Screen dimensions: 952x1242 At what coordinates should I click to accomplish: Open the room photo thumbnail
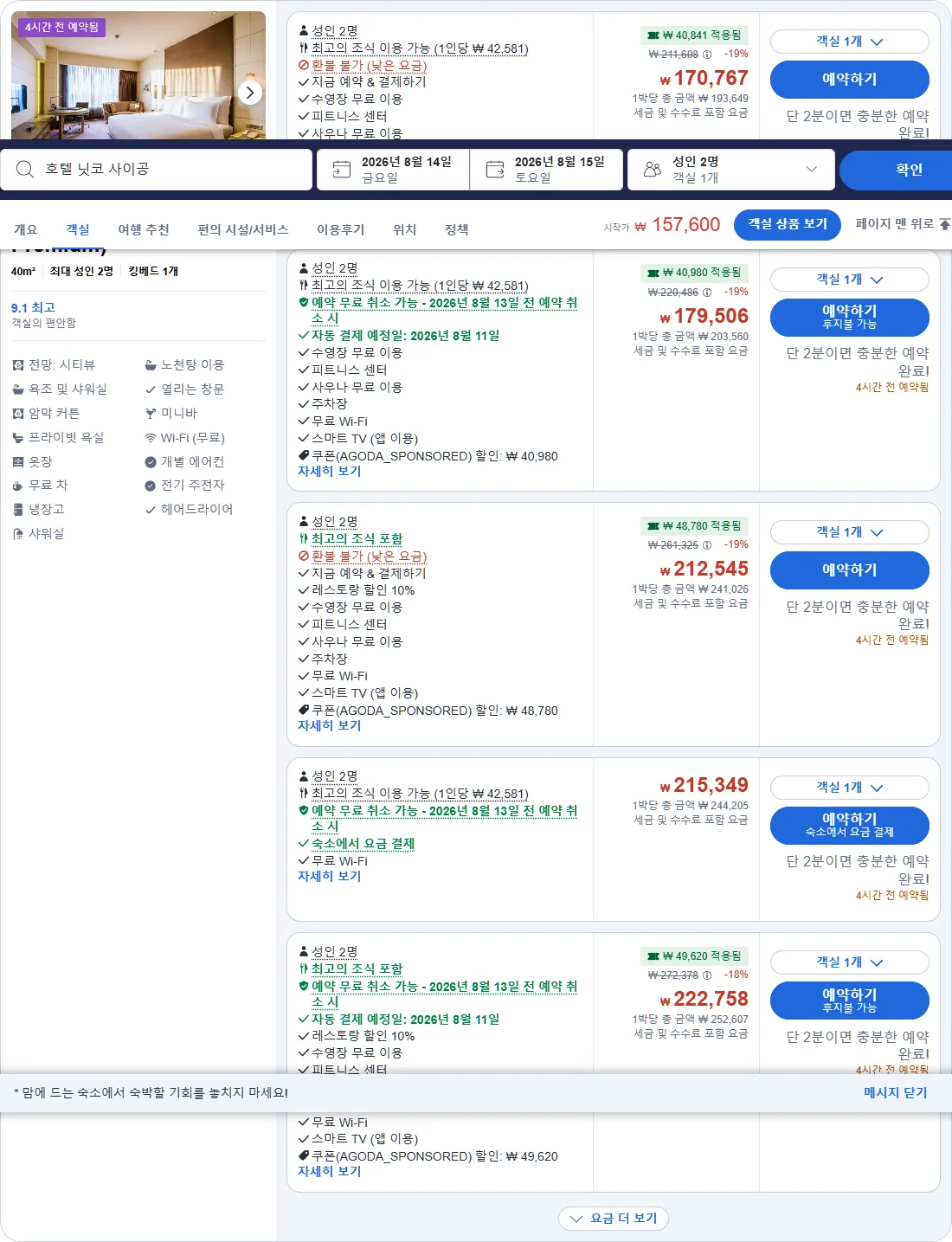pyautogui.click(x=138, y=75)
